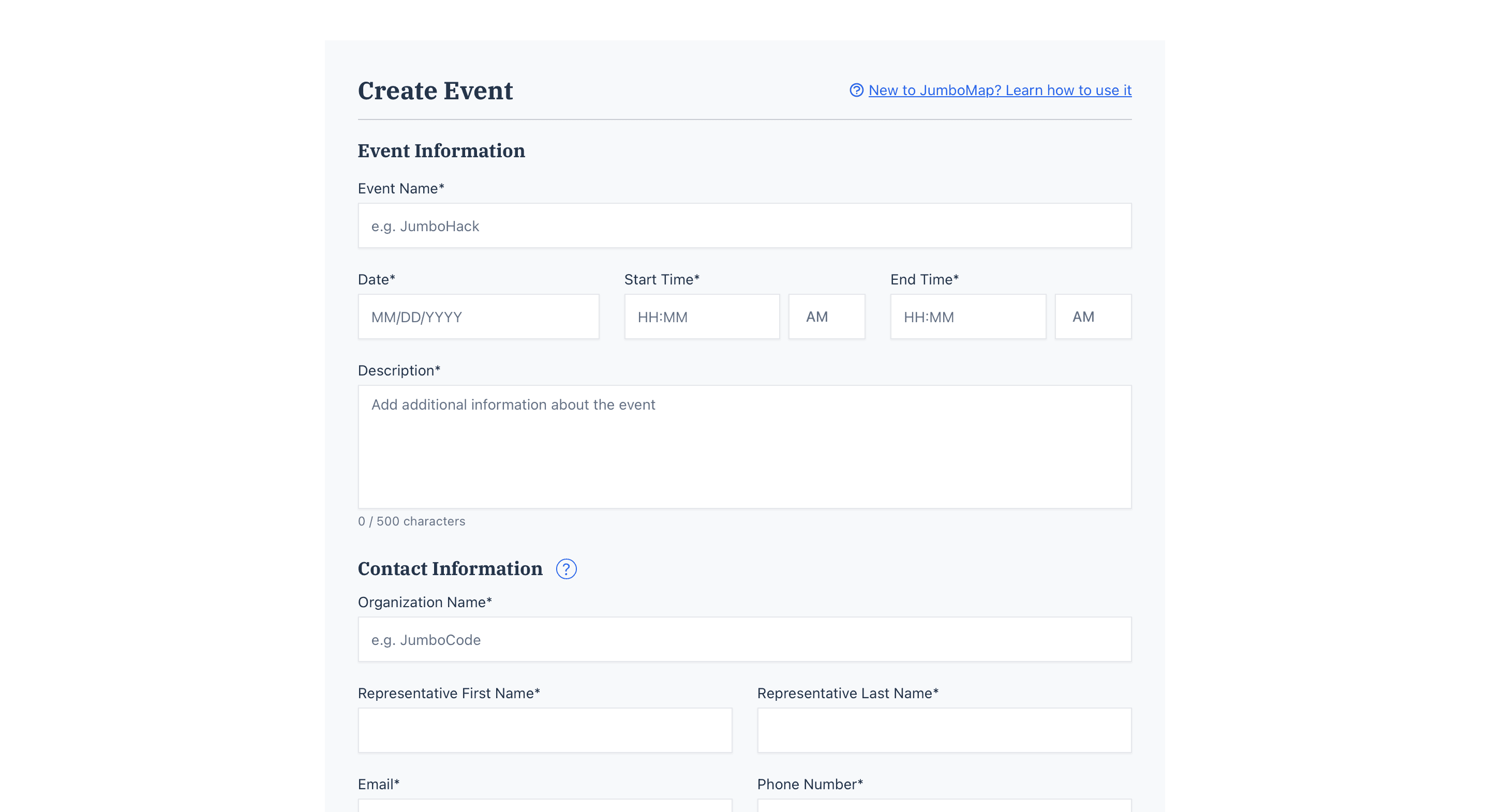This screenshot has height=812, width=1490.
Task: Click the Date field showing MM/DD/YYYY
Action: (479, 317)
